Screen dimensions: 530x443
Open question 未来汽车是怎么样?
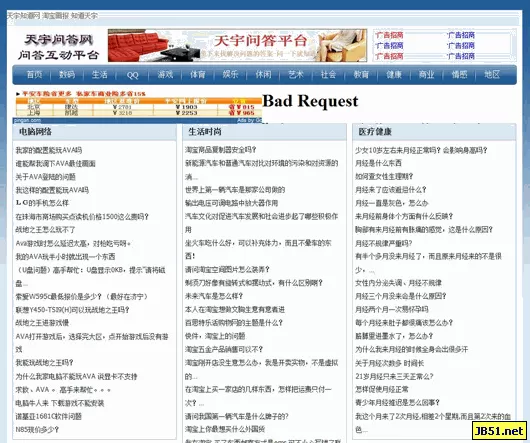214,296
